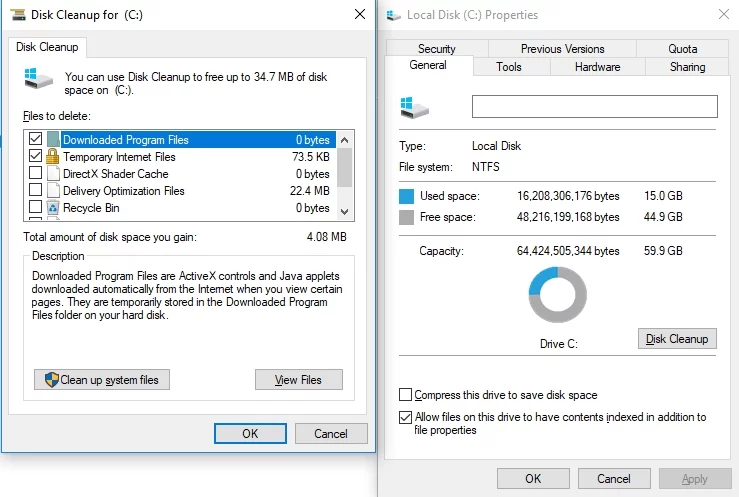Check Compress this drive to save space
The height and width of the screenshot is (497, 739).
pos(405,395)
